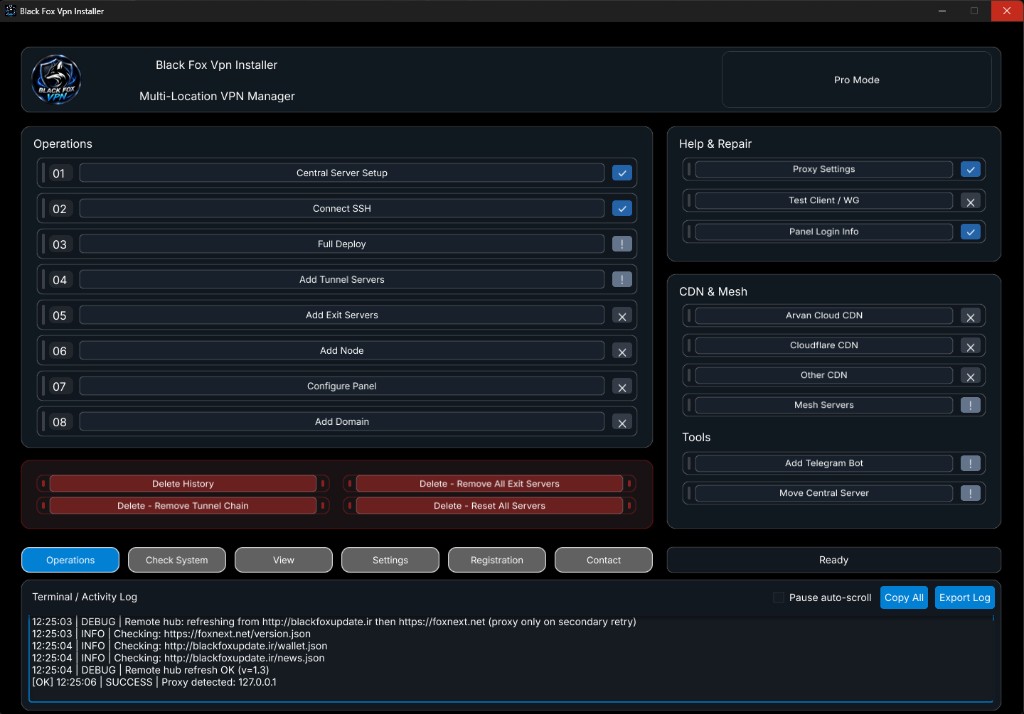Click the X status icon for Arvan Cloud CDN
Screen dimensions: 1024x714
point(970,316)
